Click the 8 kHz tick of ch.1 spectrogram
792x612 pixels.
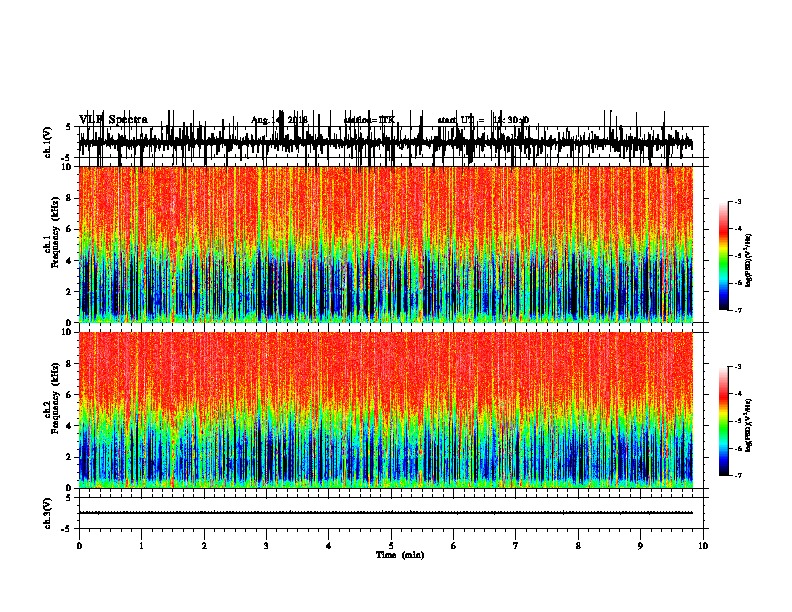pyautogui.click(x=69, y=198)
